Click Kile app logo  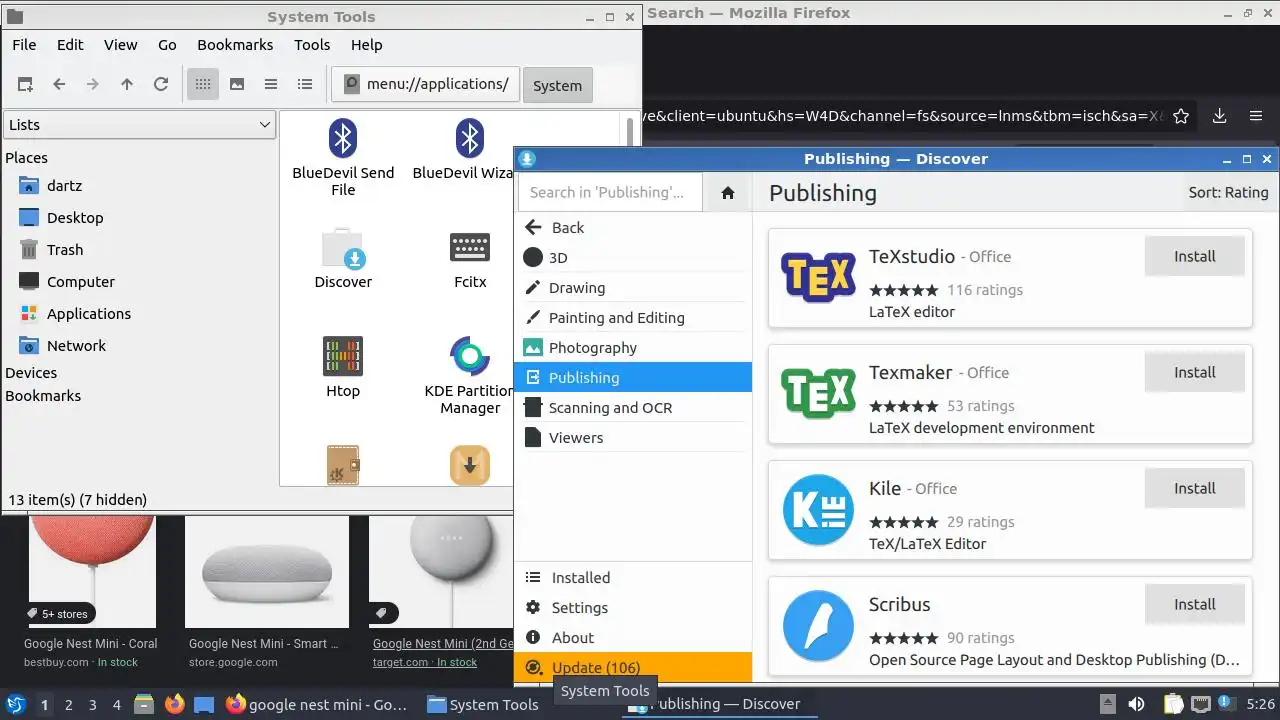pyautogui.click(x=818, y=510)
